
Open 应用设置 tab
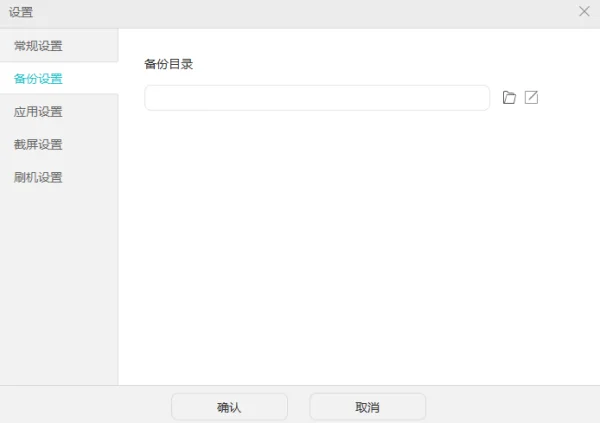click(x=59, y=111)
